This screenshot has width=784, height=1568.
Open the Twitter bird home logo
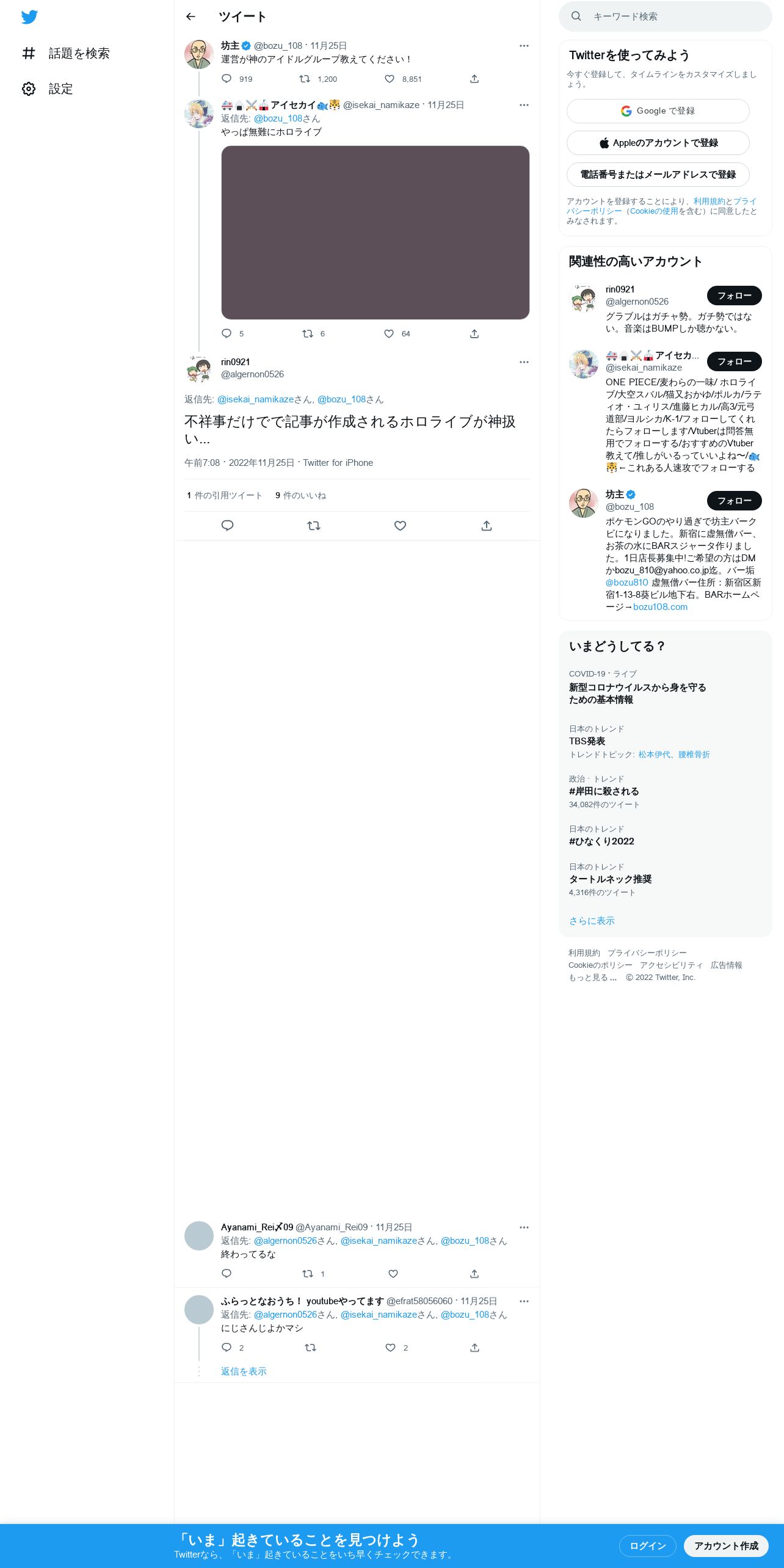point(29,17)
